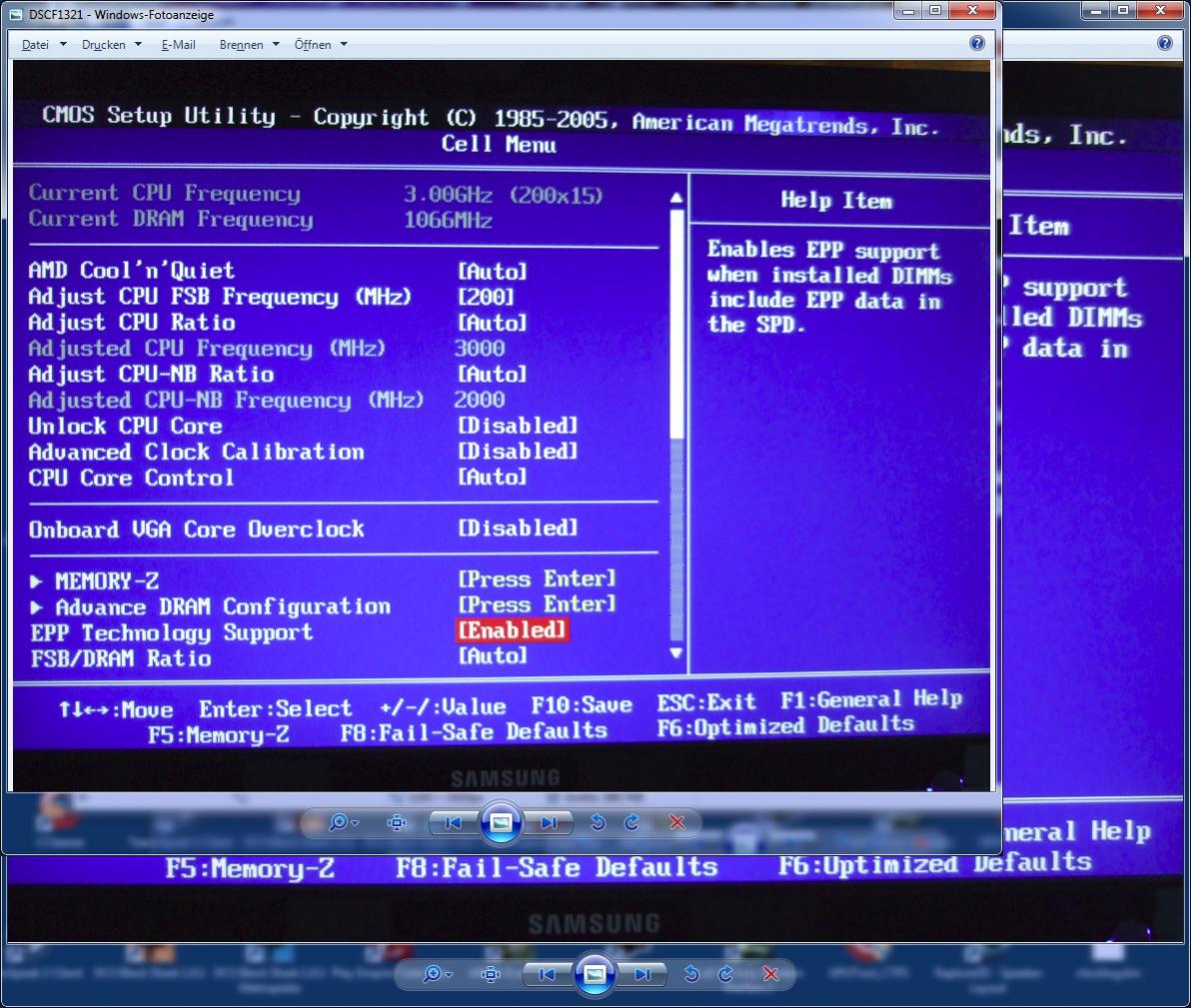Start slideshow in background viewer window

point(595,974)
